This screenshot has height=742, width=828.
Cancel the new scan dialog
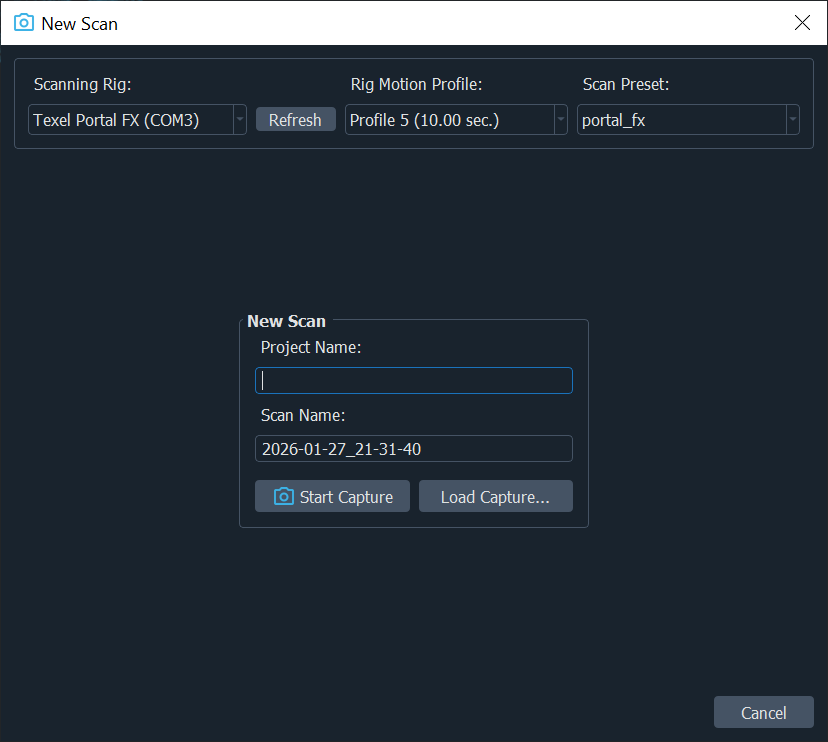pos(763,713)
